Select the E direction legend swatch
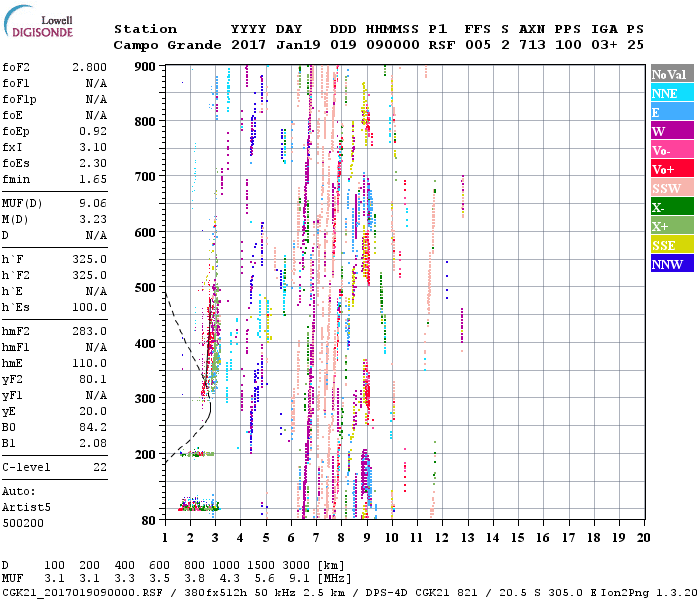 670,112
